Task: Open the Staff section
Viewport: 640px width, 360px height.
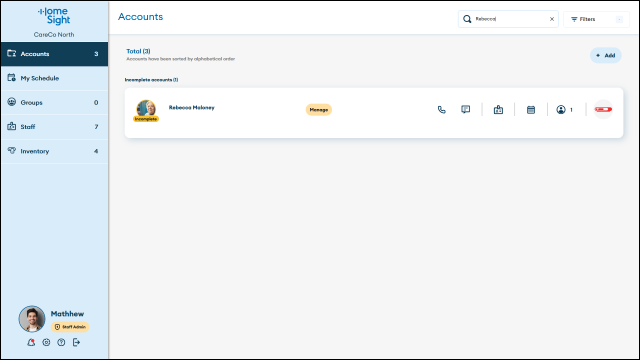Action: point(54,127)
